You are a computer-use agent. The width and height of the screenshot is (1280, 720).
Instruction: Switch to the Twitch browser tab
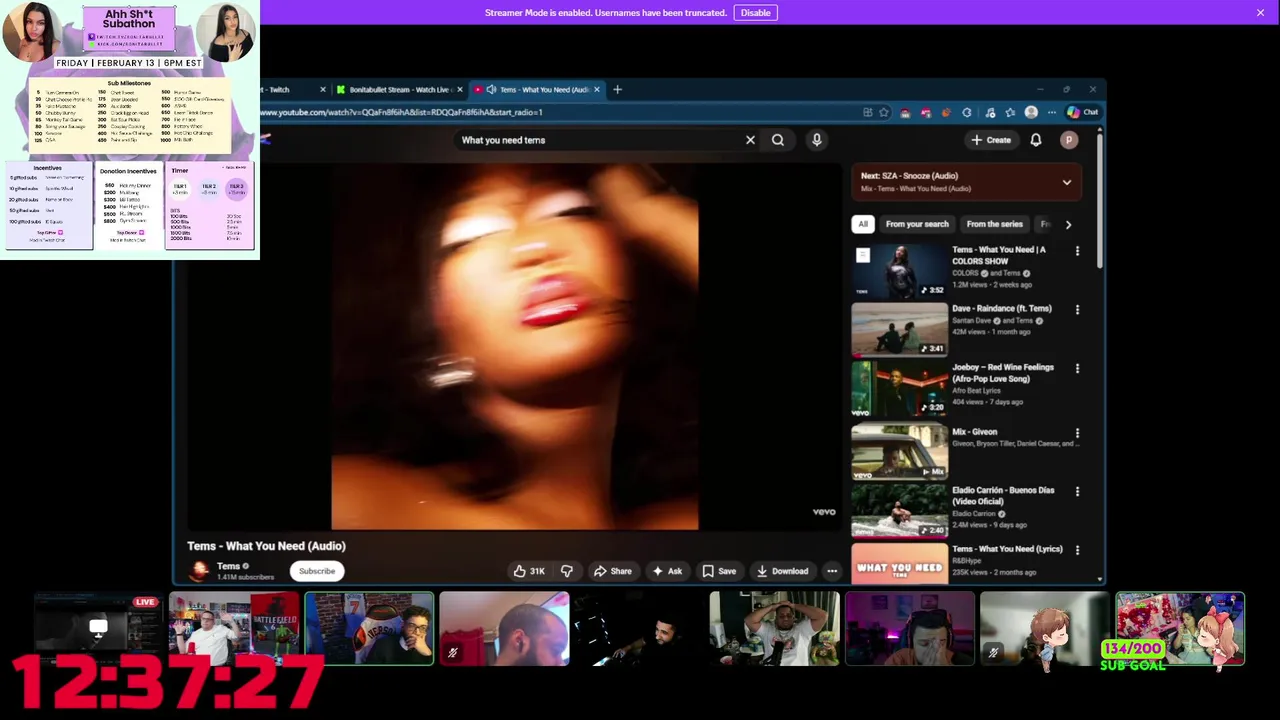tap(292, 90)
